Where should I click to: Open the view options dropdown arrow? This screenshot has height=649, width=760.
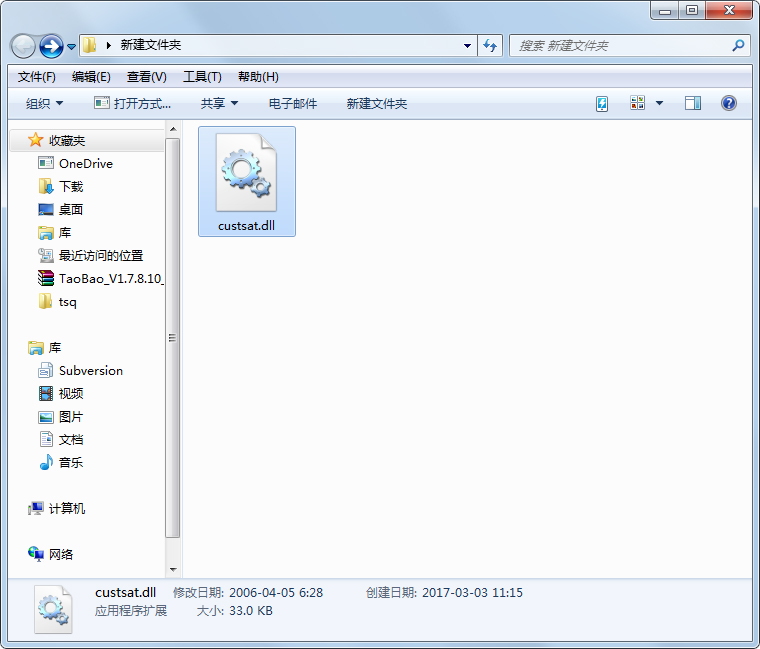click(659, 103)
